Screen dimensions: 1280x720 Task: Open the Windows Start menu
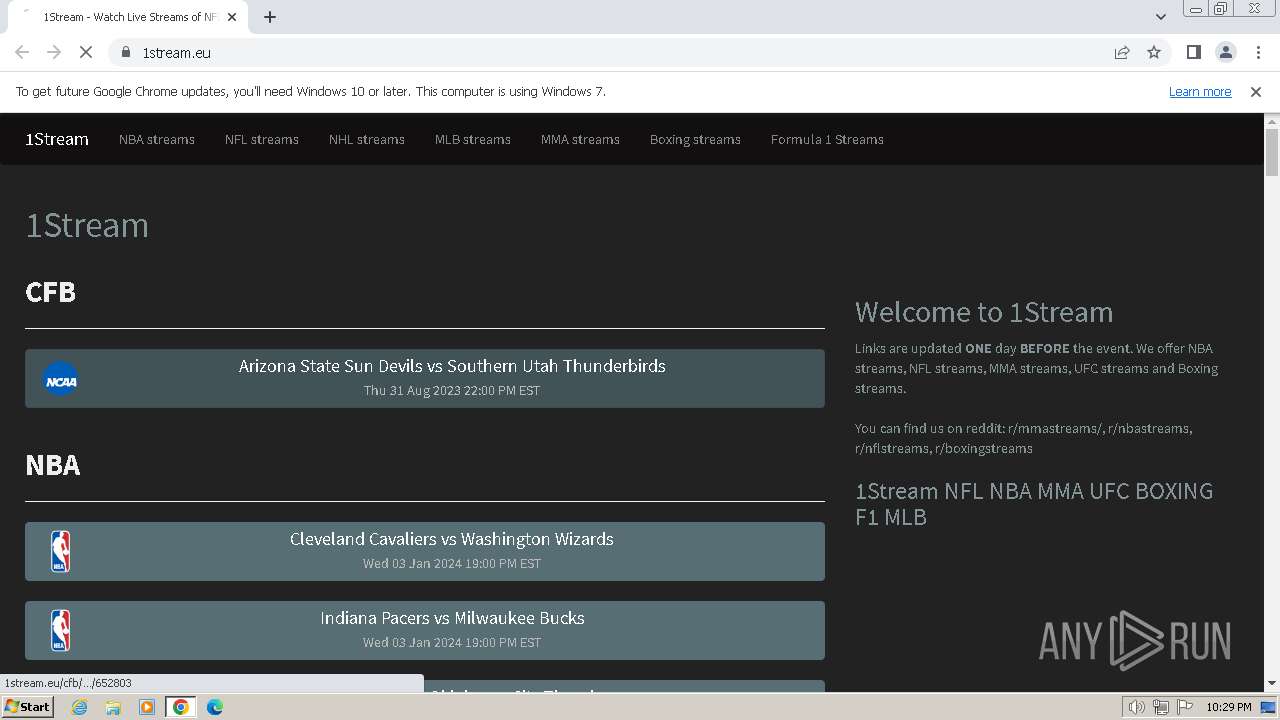[x=27, y=707]
